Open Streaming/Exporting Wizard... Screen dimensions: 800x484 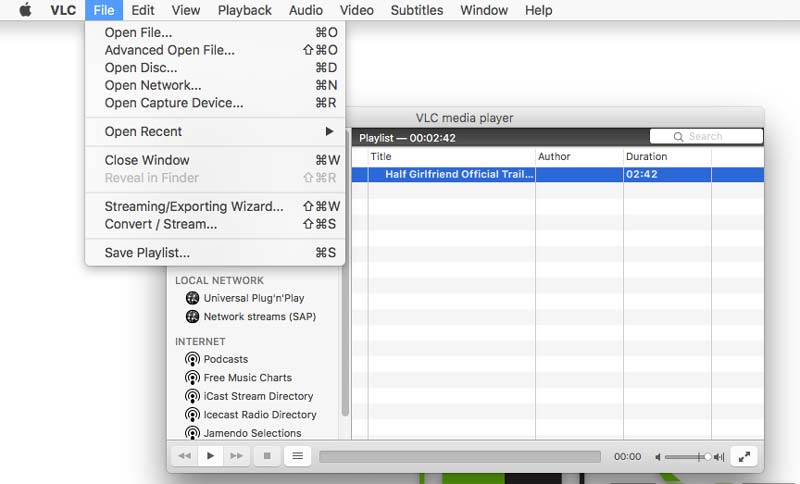215,207
